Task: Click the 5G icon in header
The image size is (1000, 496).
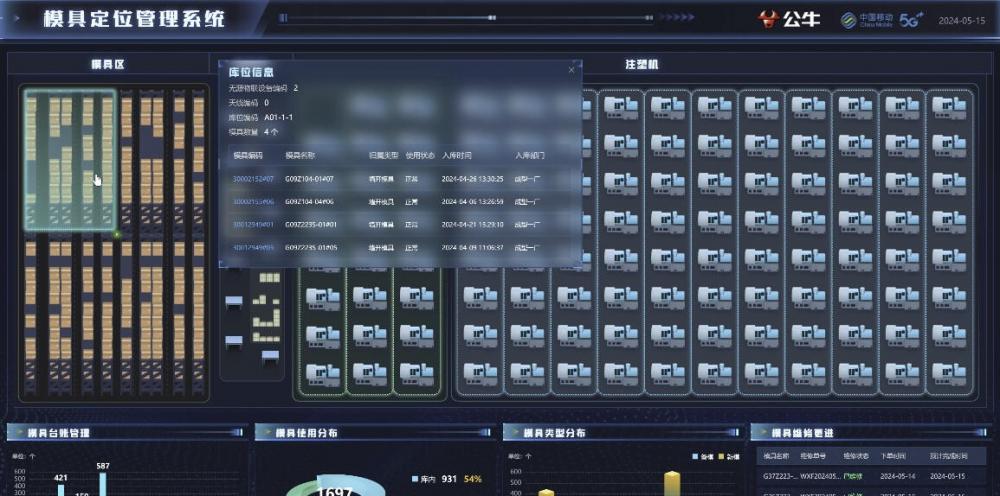Action: 911,19
